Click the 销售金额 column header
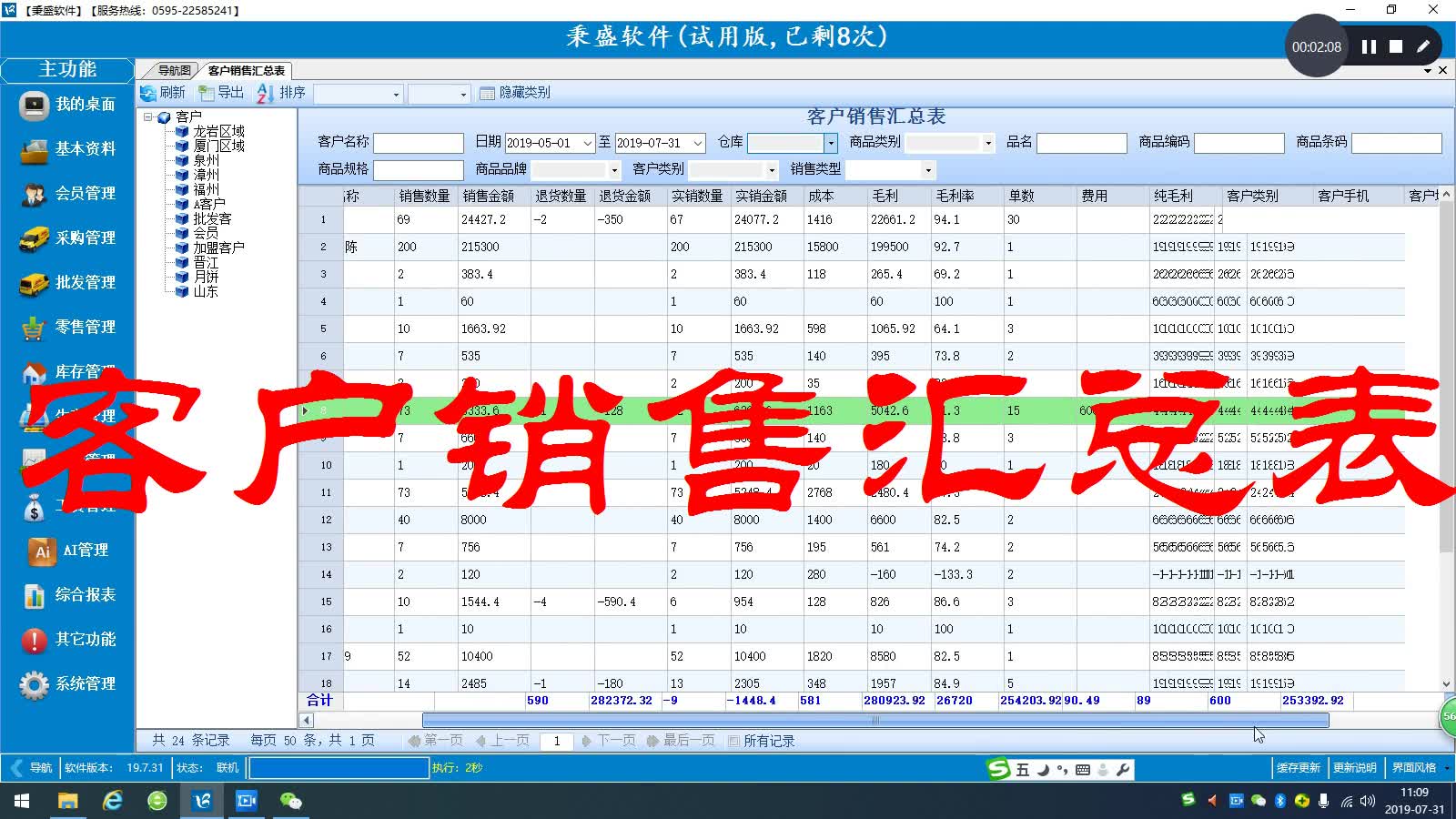 tap(489, 196)
